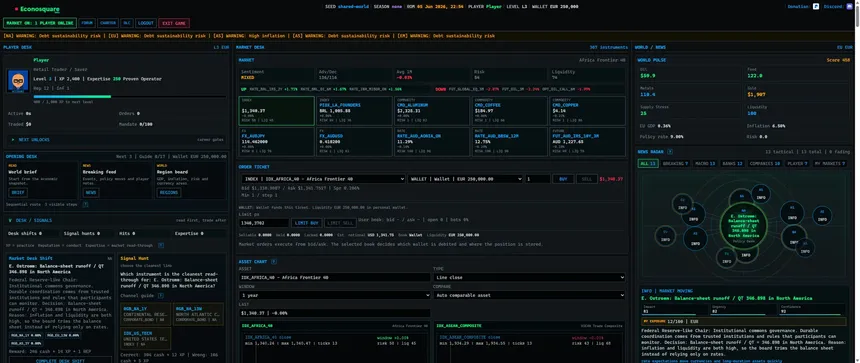Click the EXIT GAME button
The image size is (860, 363).
click(174, 23)
